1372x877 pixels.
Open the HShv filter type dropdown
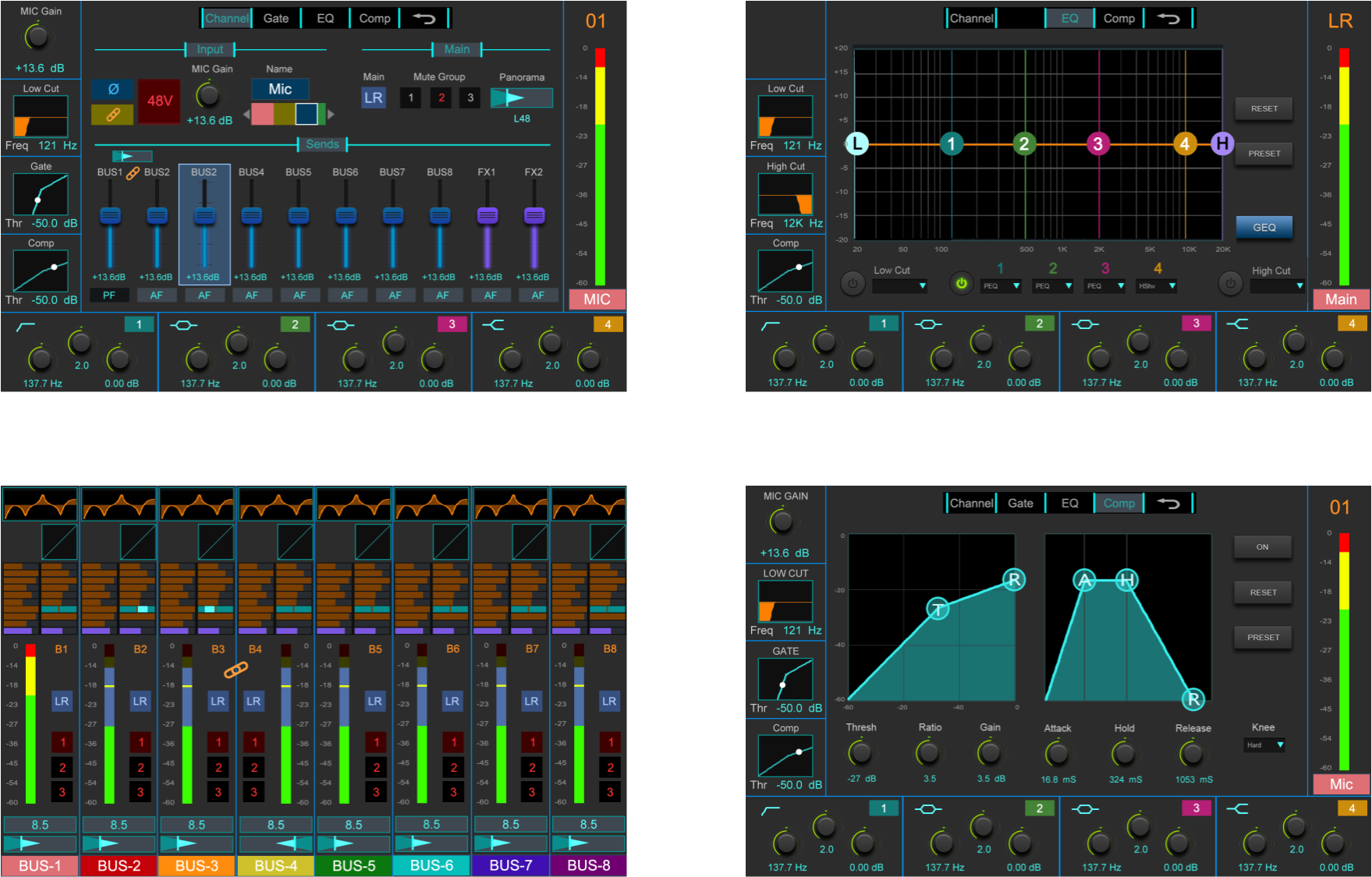(1157, 286)
